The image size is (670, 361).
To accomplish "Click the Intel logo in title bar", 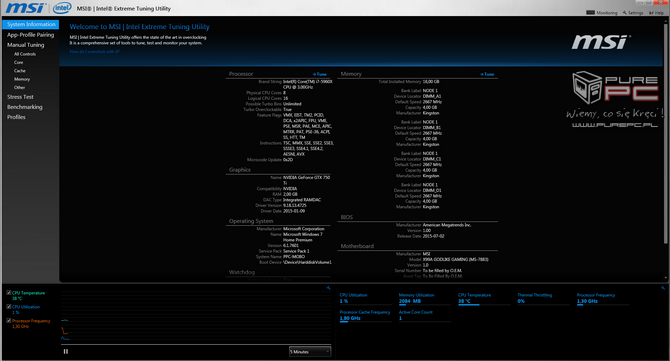I will tap(62, 8).
